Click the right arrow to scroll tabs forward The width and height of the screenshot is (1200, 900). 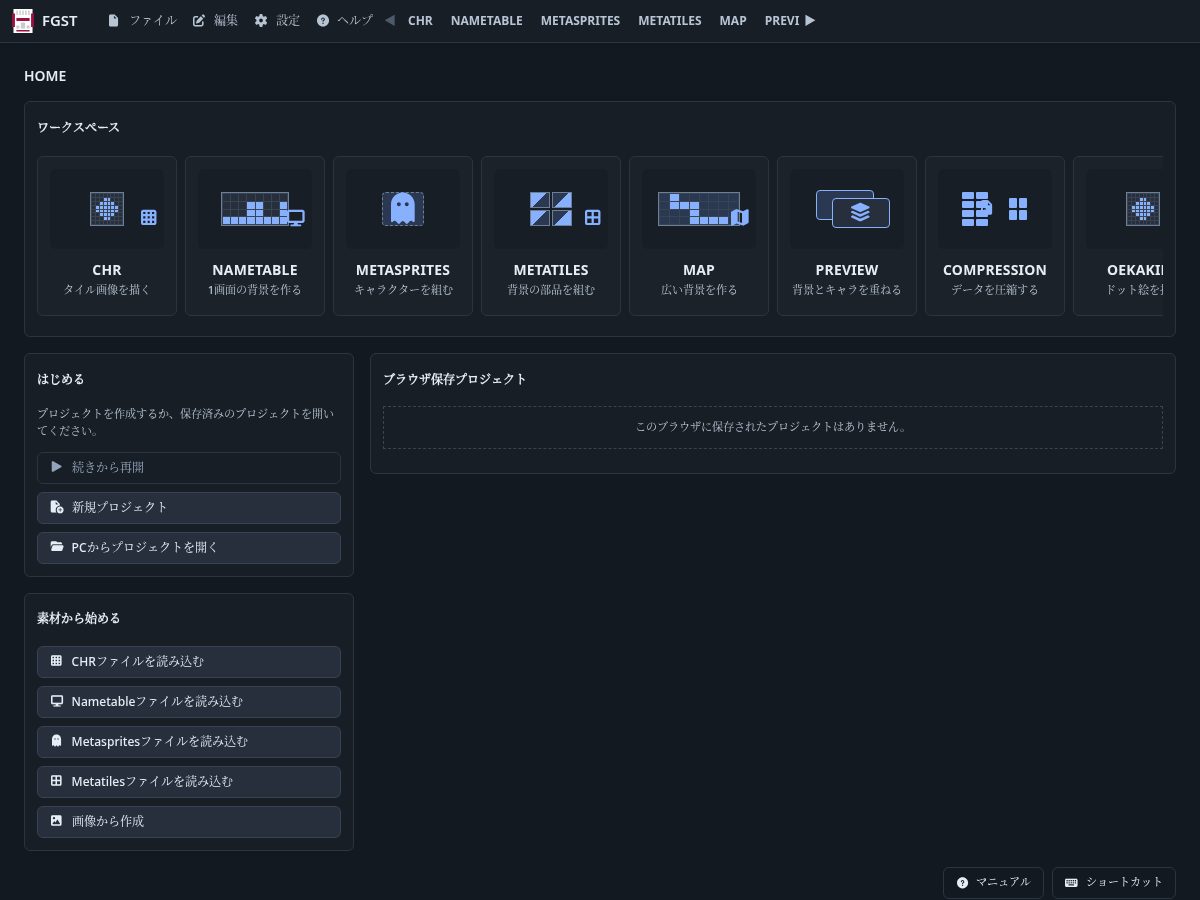tap(810, 20)
